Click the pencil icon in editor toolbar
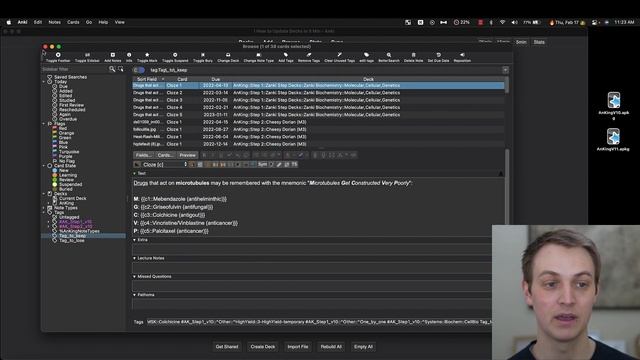Screen dimensions: 640x360 click(279, 164)
